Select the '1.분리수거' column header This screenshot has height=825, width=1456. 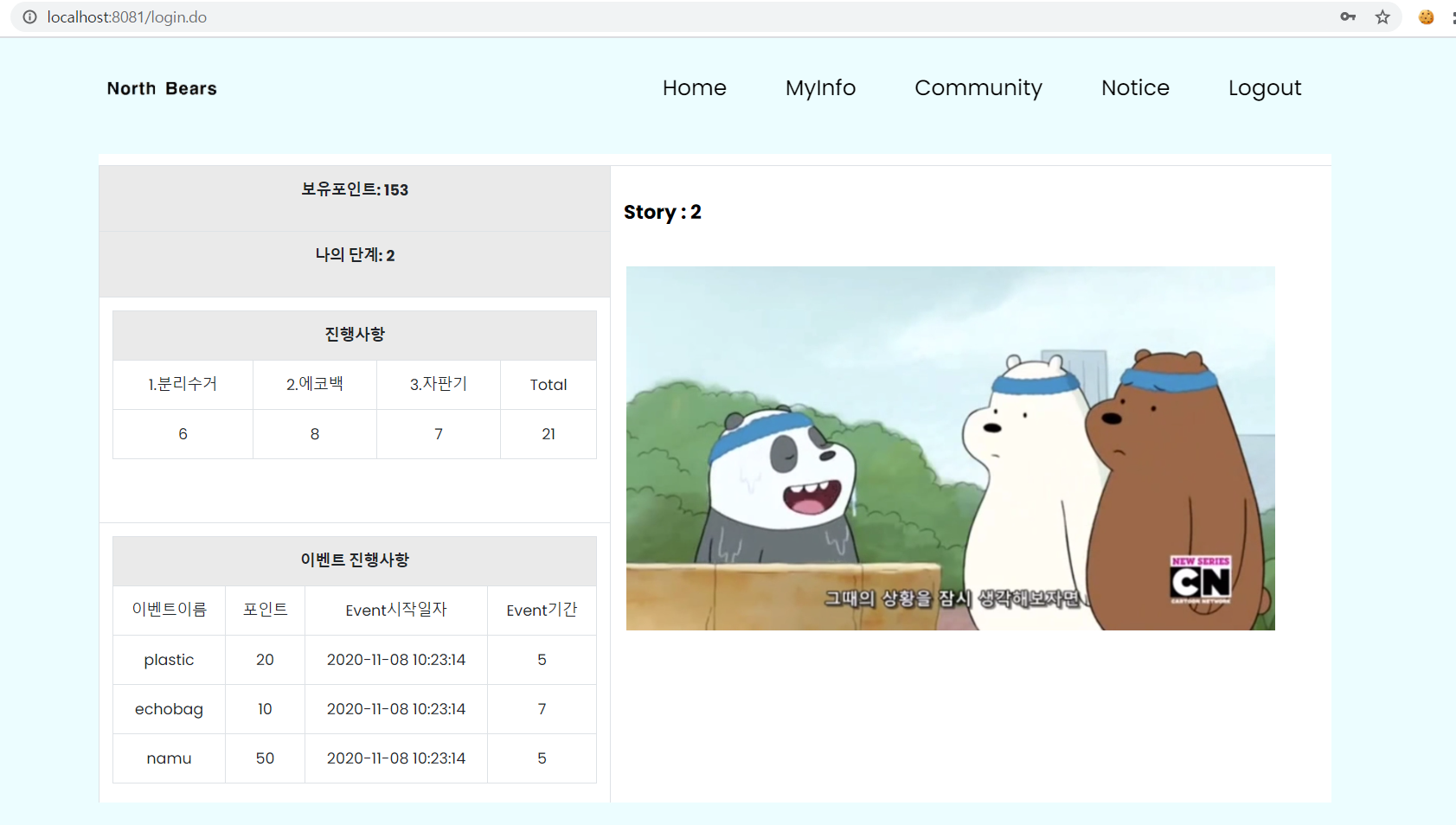point(183,385)
